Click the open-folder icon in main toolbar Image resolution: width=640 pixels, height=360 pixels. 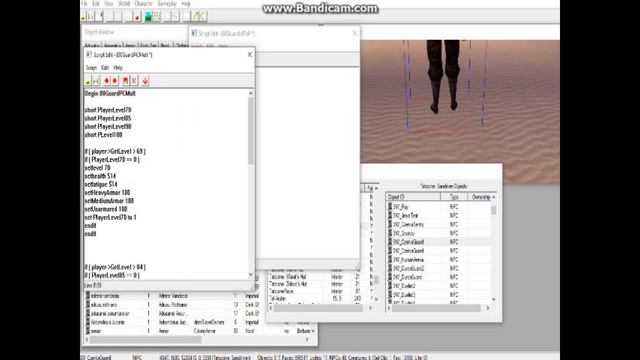[83, 17]
